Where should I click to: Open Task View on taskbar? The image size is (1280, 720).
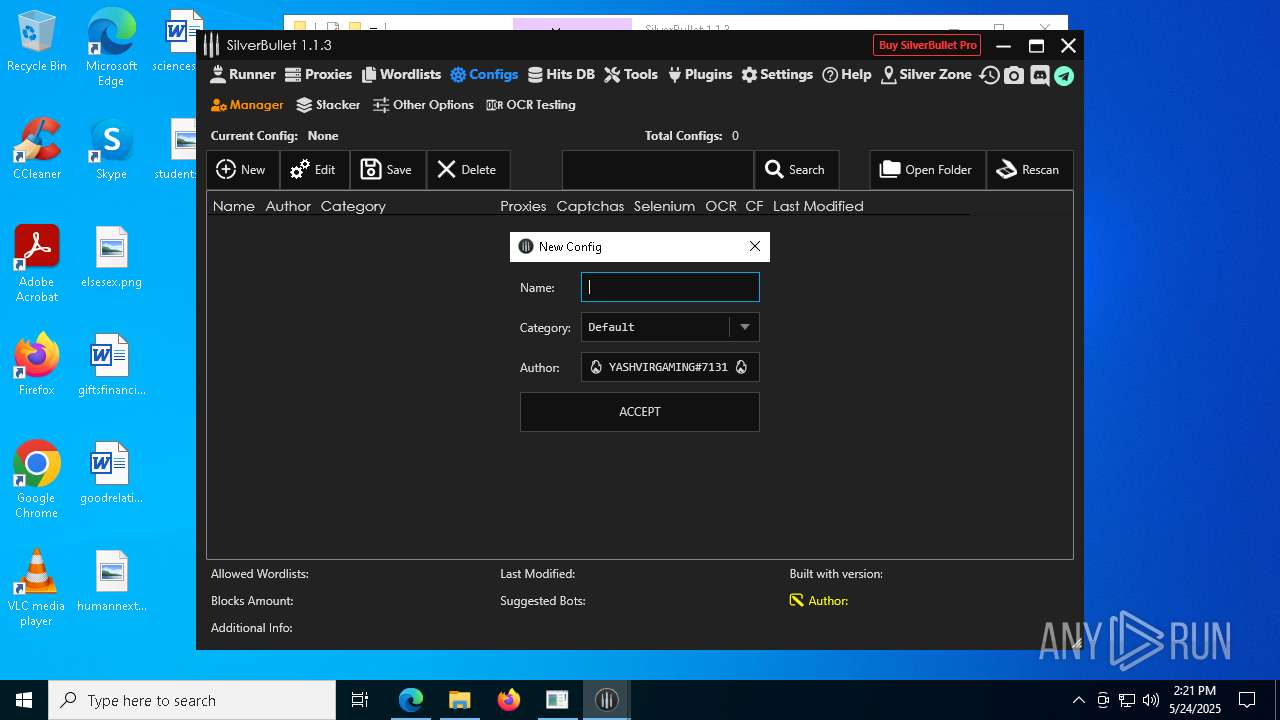360,700
